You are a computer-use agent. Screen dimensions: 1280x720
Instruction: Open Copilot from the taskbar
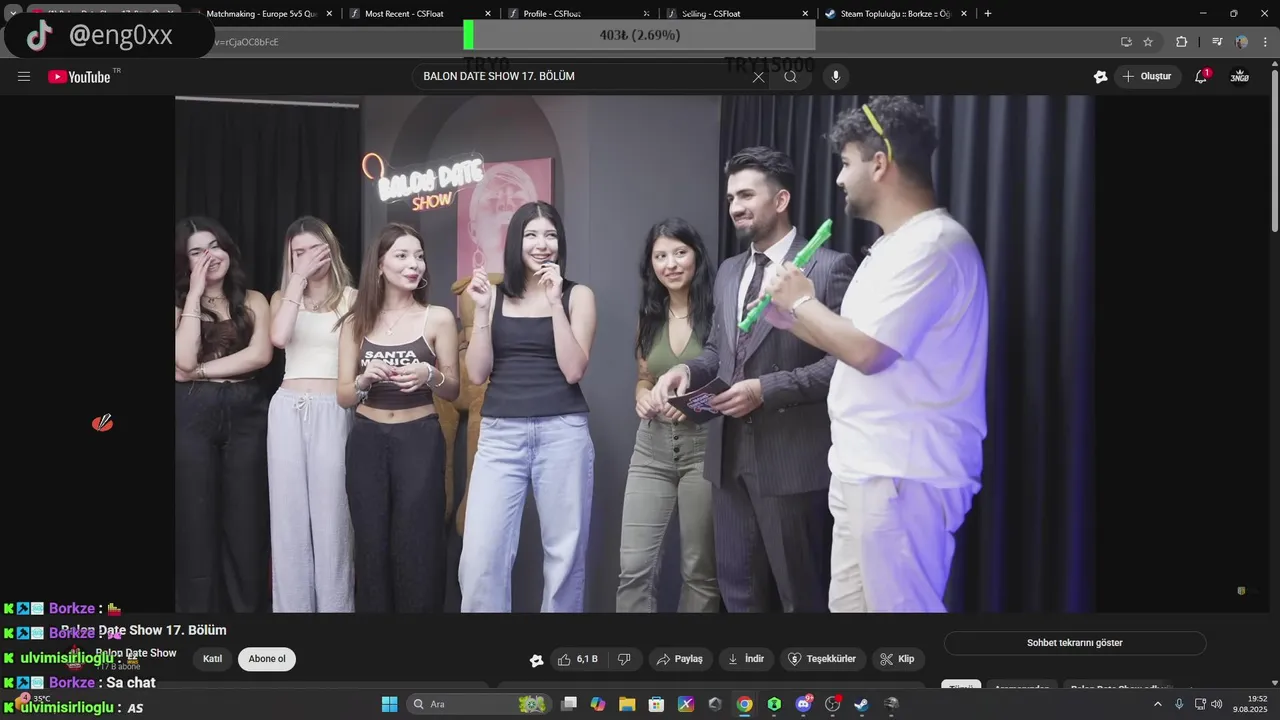click(x=598, y=704)
